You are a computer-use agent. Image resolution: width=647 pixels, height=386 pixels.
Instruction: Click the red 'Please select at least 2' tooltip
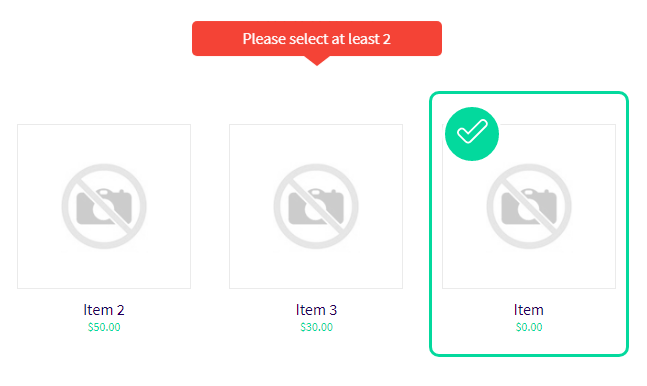point(317,38)
